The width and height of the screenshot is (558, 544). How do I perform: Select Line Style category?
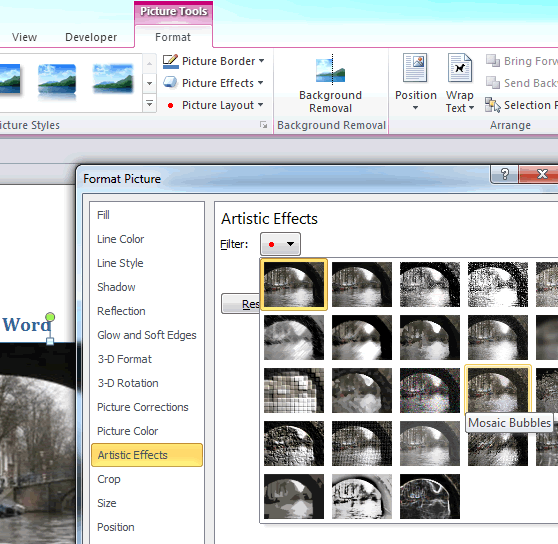pos(147,263)
